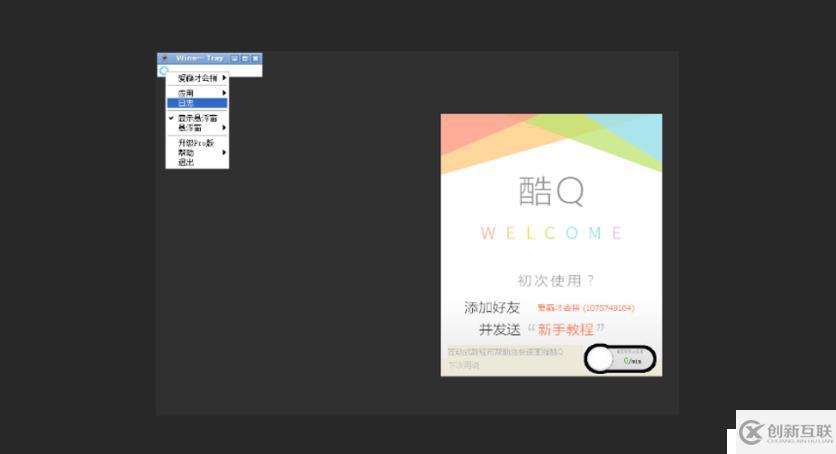Image resolution: width=836 pixels, height=454 pixels.
Task: Close the Wine System Tray window
Action: coord(256,58)
